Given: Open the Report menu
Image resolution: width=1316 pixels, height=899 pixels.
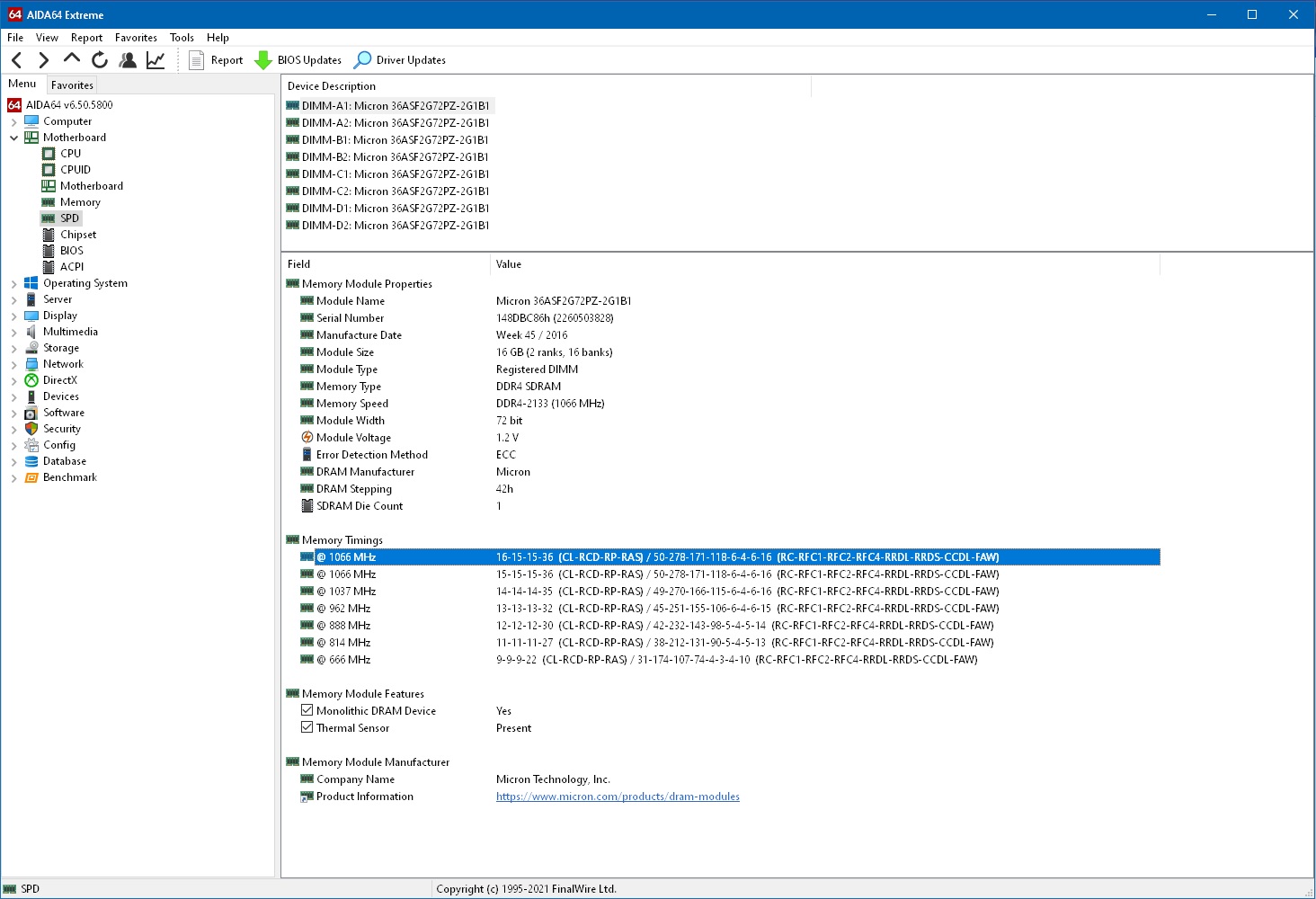Looking at the screenshot, I should [86, 38].
